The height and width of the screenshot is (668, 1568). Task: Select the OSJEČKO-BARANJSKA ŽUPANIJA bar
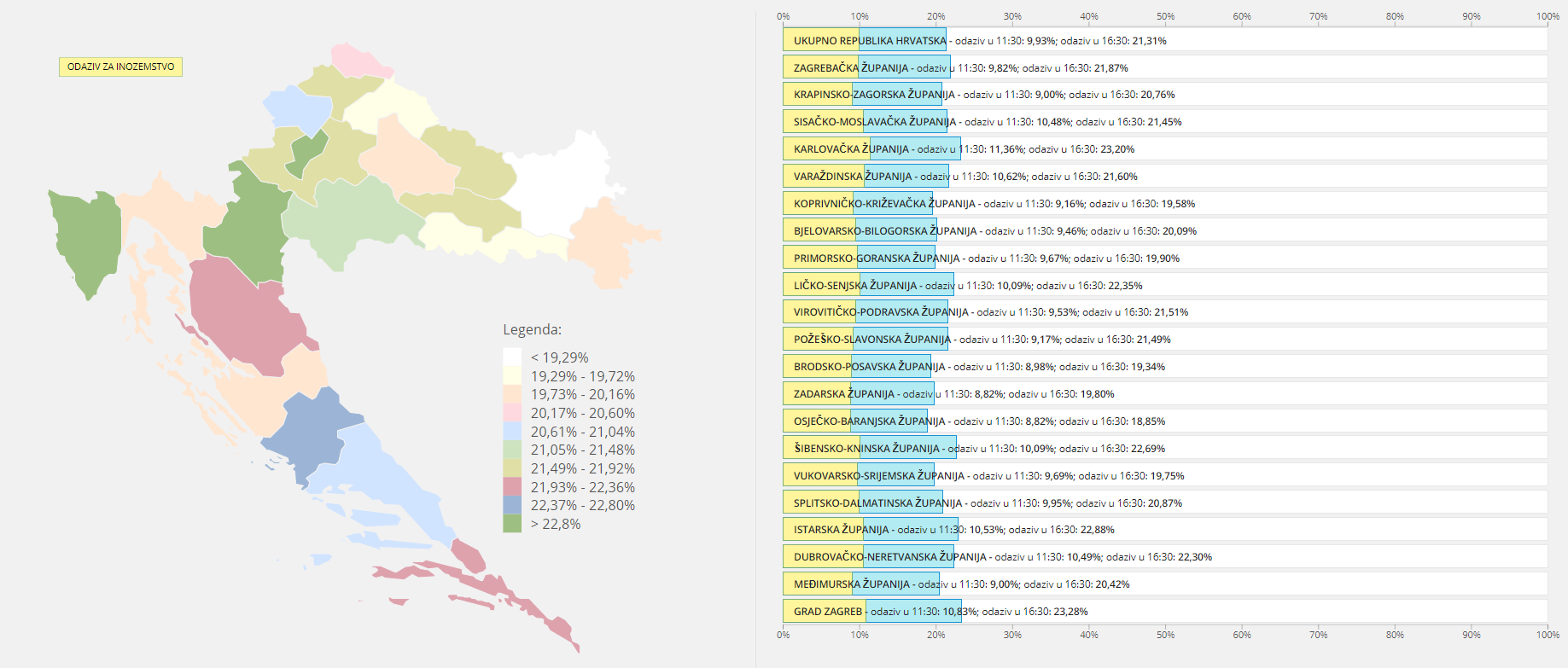pos(855,421)
